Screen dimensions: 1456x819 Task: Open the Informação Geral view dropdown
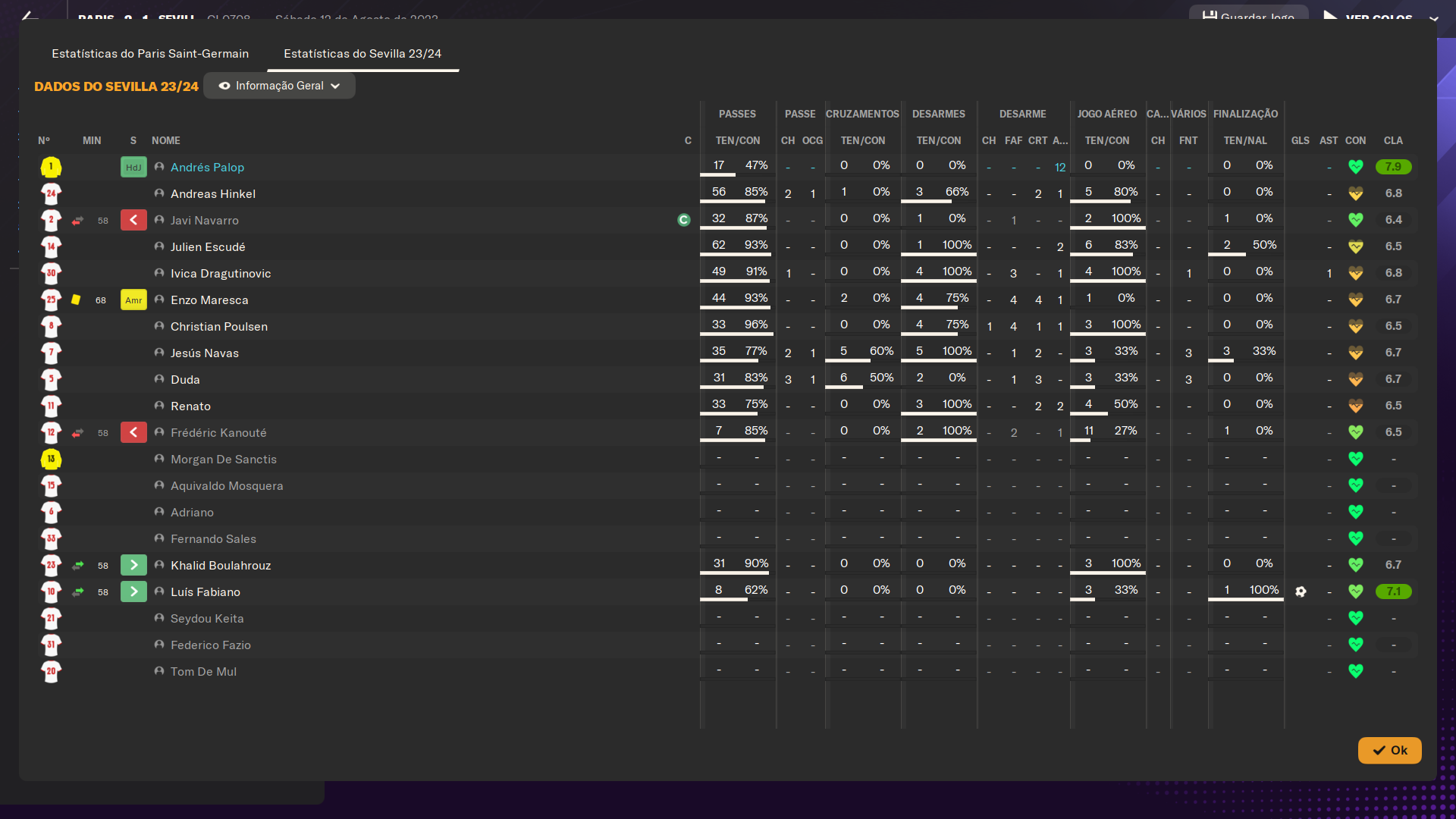(x=279, y=86)
